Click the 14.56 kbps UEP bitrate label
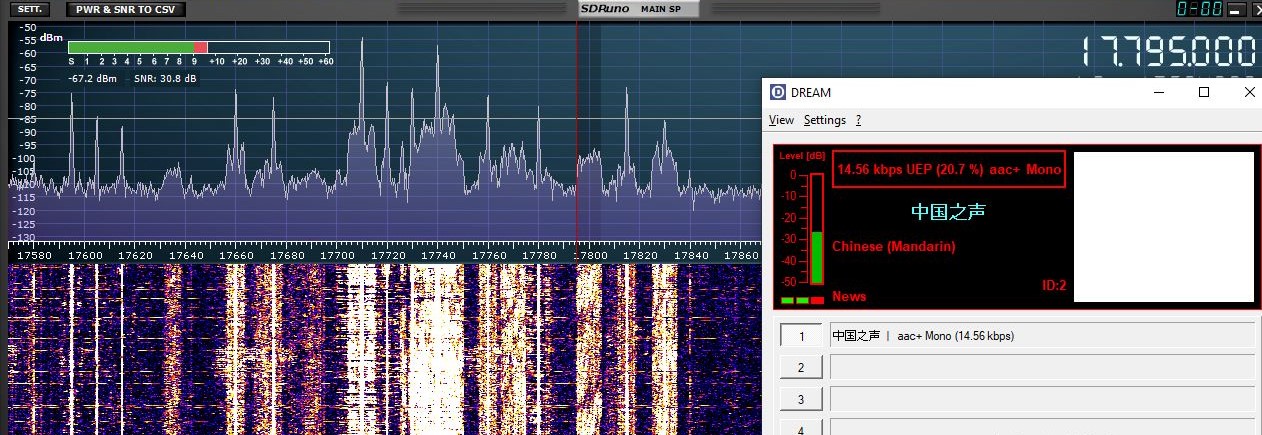Image resolution: width=1262 pixels, height=435 pixels. [x=948, y=170]
